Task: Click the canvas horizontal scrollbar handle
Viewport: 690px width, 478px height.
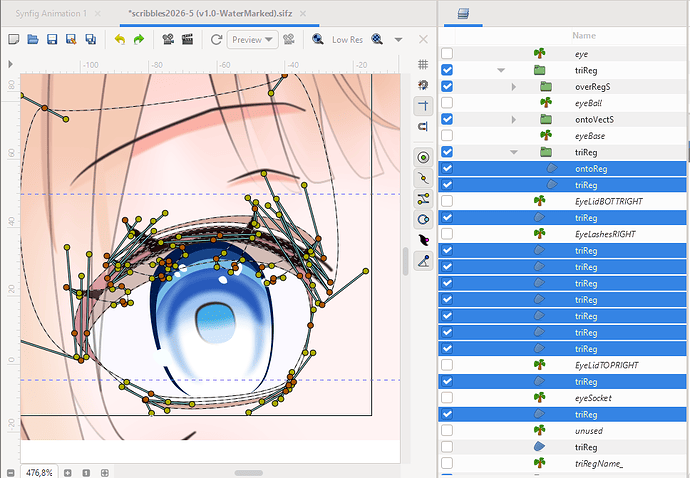Action: tap(249, 473)
